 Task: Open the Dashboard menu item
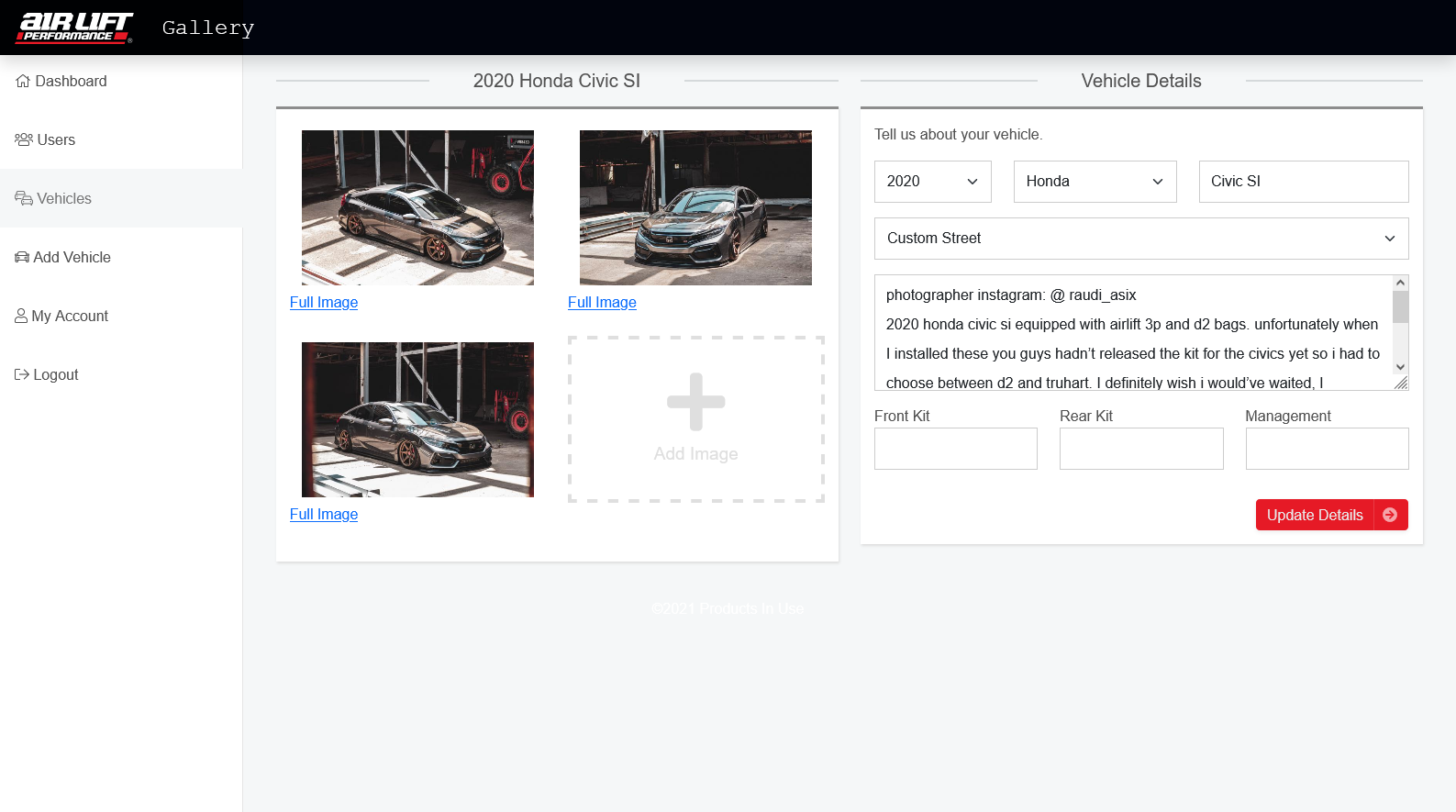(121, 81)
